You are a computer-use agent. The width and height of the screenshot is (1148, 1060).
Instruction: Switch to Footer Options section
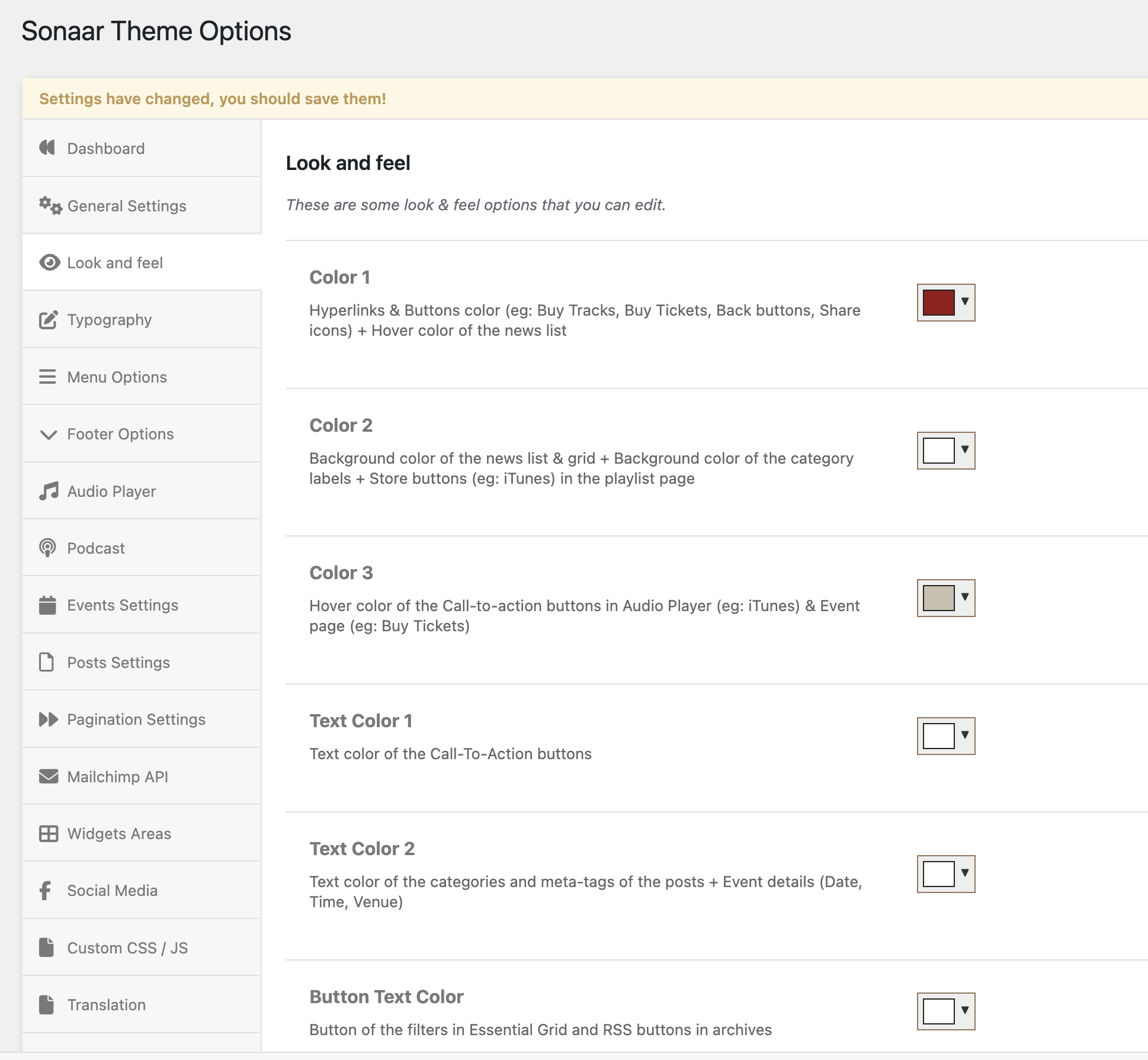(120, 434)
